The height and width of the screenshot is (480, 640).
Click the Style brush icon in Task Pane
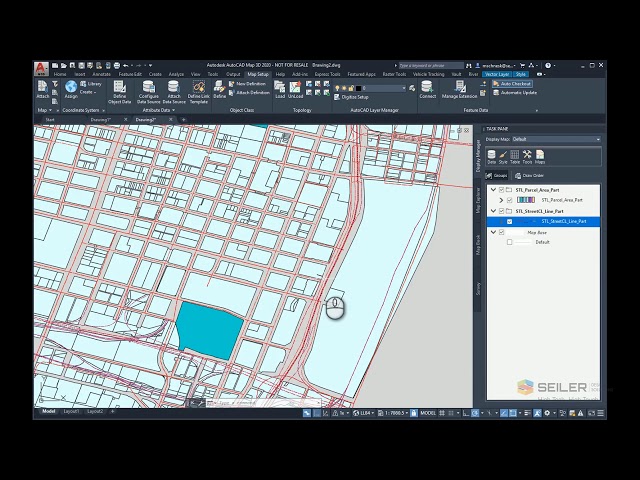click(503, 157)
